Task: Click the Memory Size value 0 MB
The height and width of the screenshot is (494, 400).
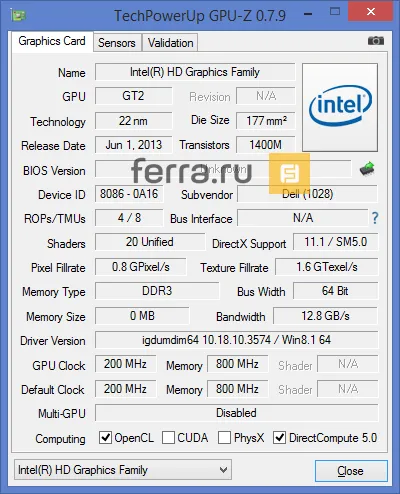Action: tap(142, 316)
